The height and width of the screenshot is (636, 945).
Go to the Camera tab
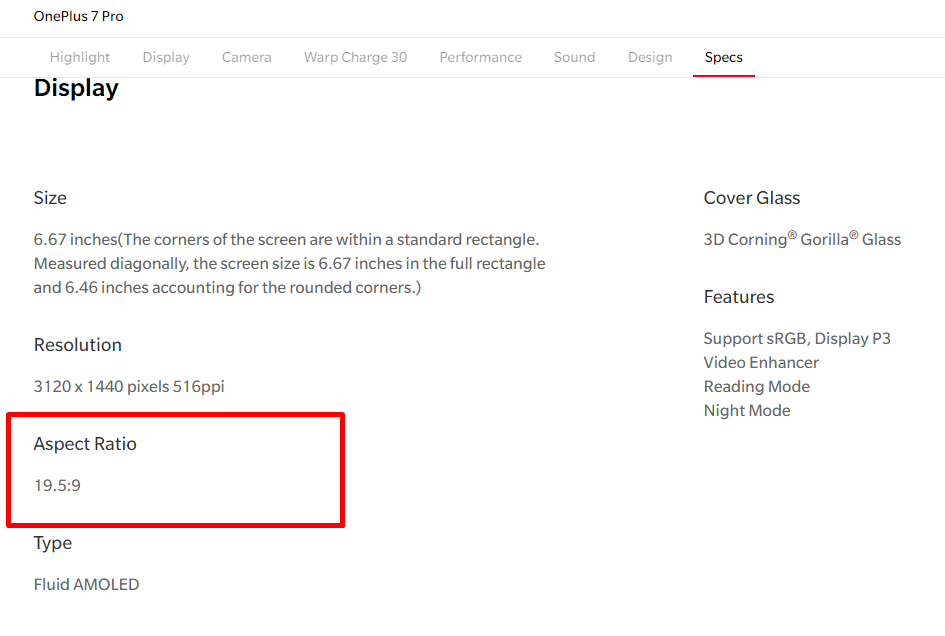coord(246,57)
